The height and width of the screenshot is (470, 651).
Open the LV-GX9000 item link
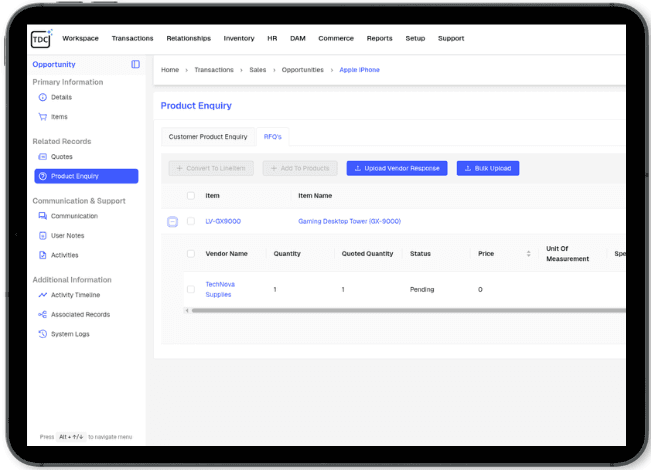pos(223,221)
